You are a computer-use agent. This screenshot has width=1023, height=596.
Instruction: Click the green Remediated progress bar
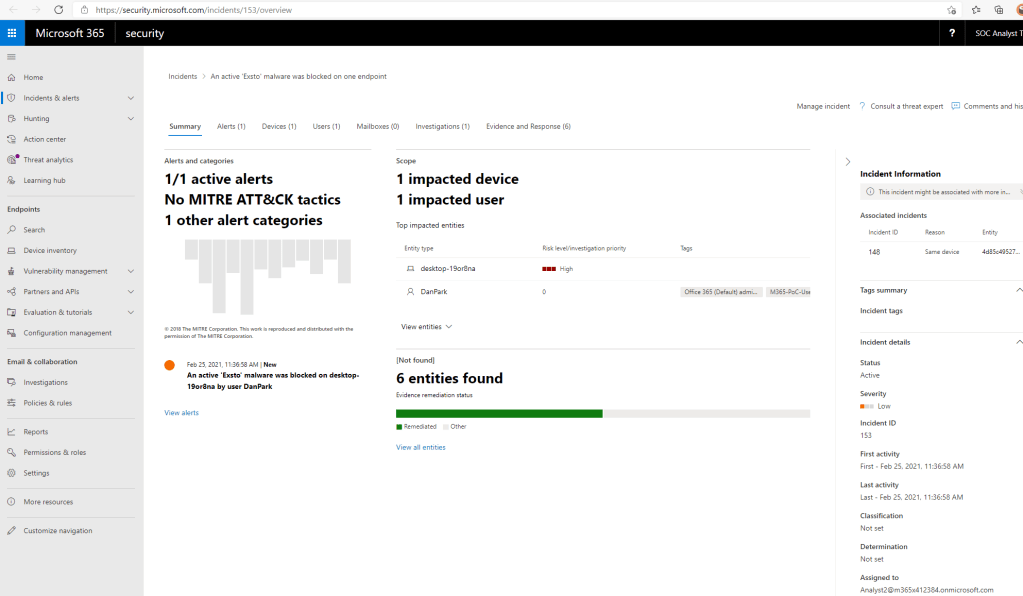[x=499, y=413]
